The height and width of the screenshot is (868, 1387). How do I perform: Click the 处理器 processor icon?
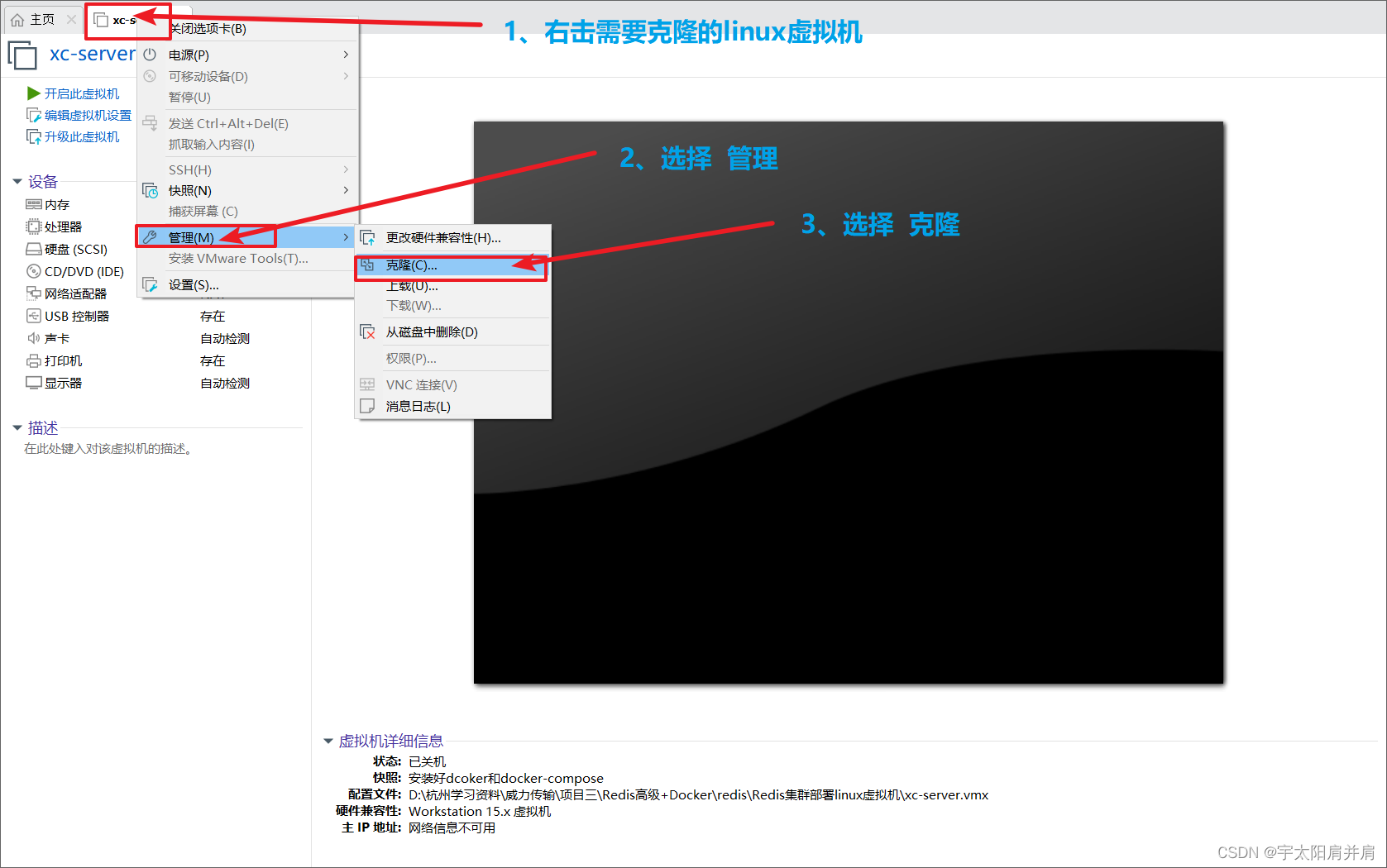[34, 227]
